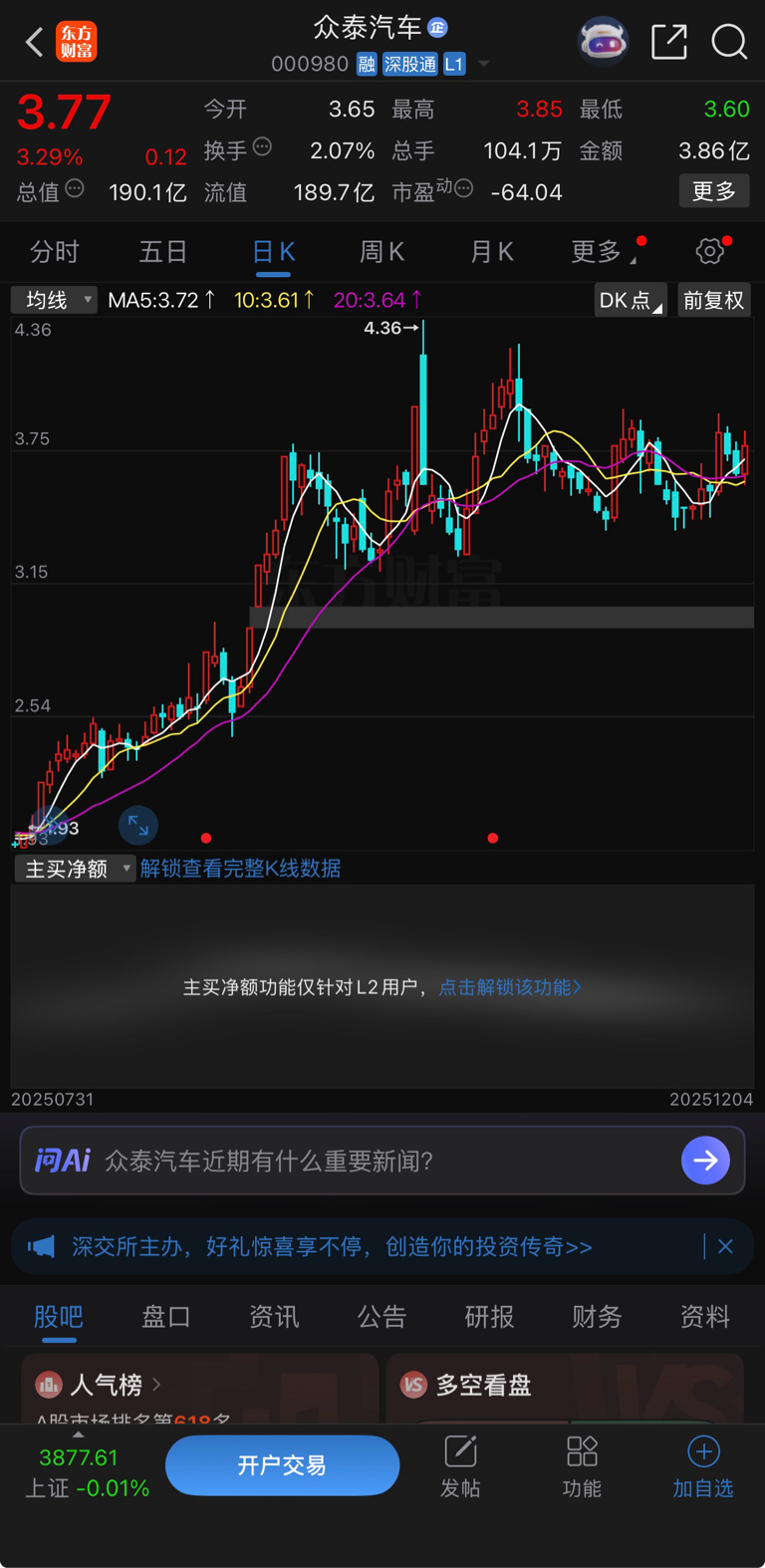Screen dimensions: 765x1568
Task: Tap the 融 margin trading badge
Action: point(367,65)
